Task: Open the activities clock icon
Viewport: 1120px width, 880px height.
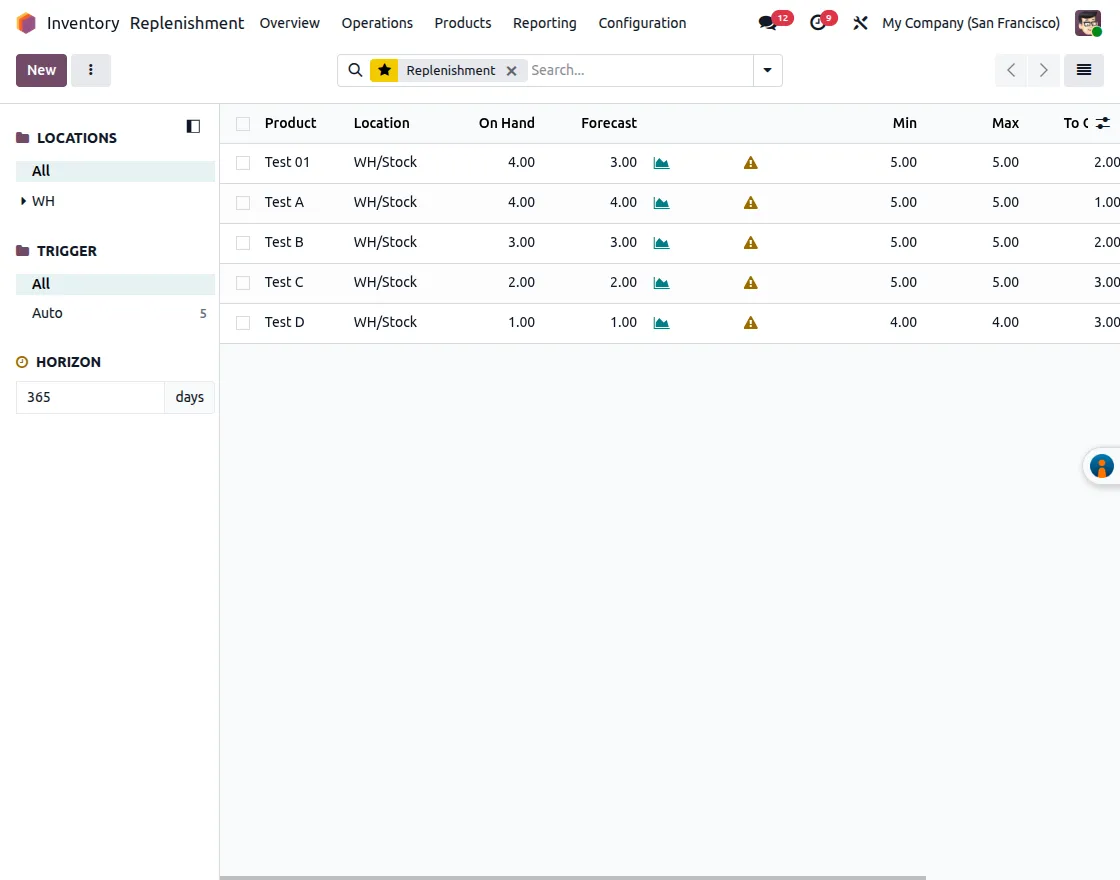Action: (817, 22)
